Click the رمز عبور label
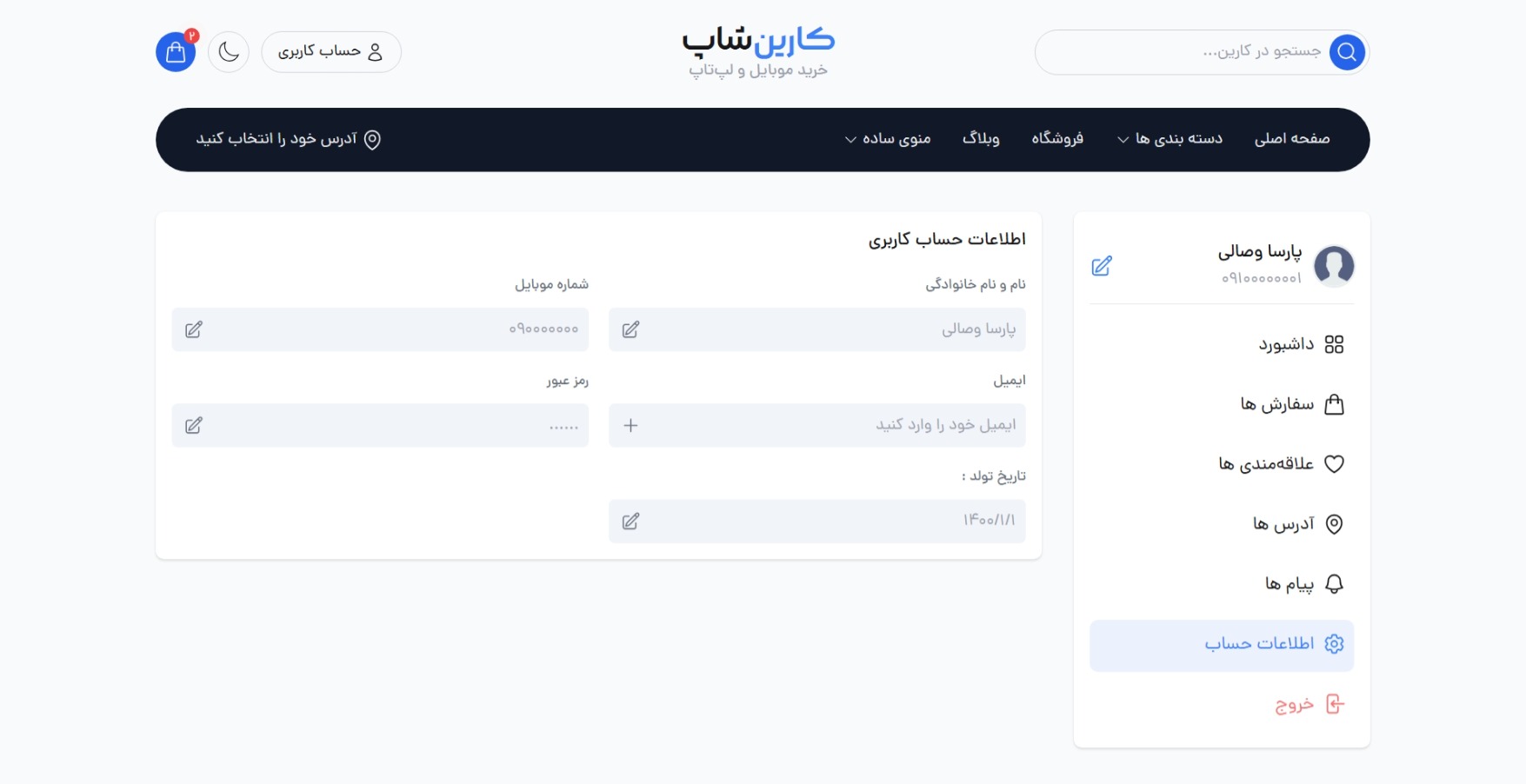This screenshot has height=784, width=1526. tap(568, 381)
